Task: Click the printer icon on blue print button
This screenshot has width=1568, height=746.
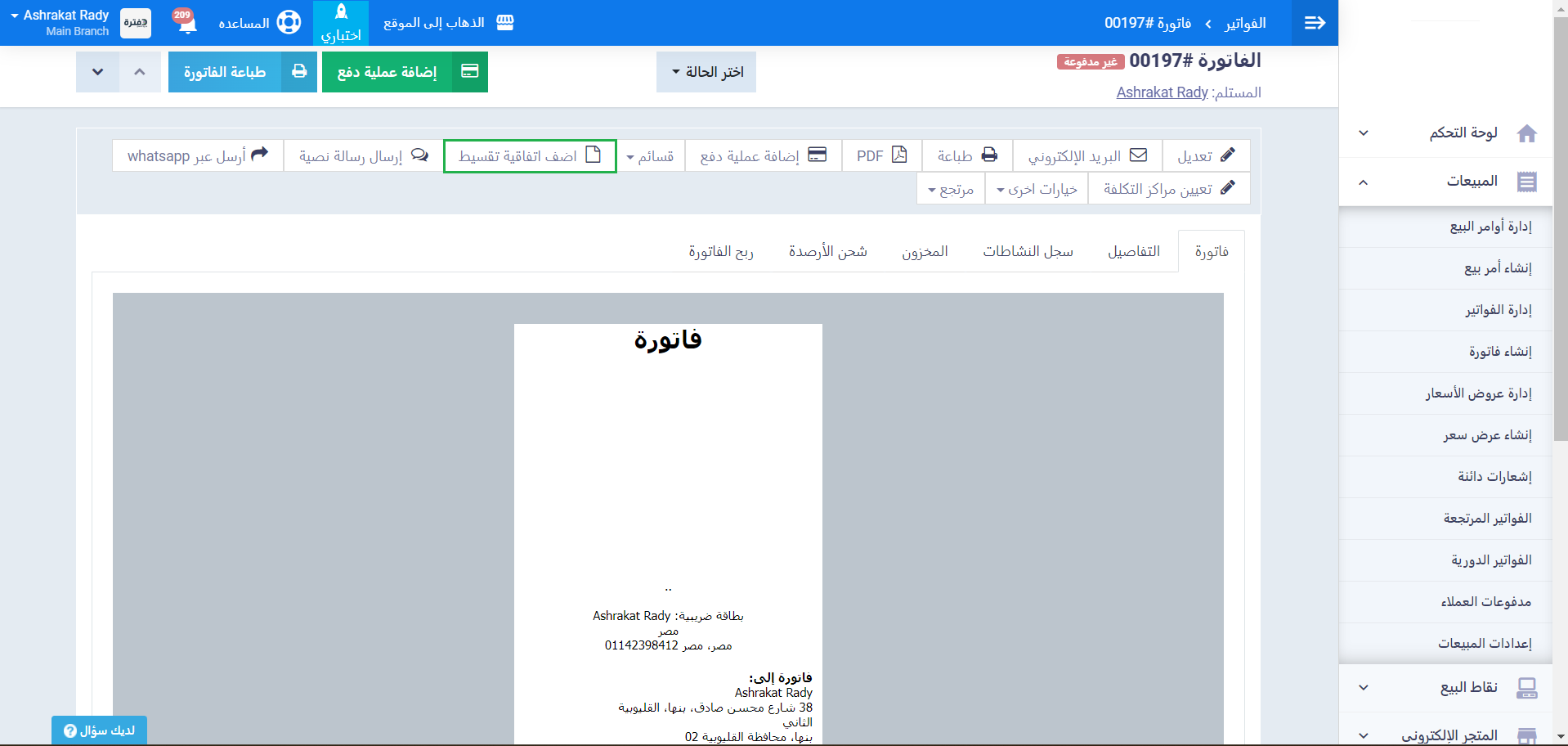Action: (299, 72)
